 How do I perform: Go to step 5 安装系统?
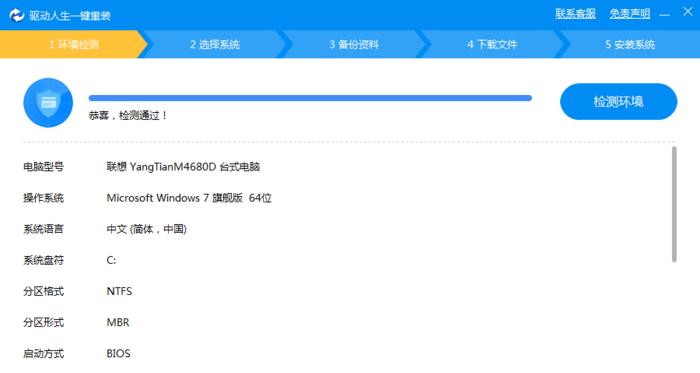pyautogui.click(x=630, y=44)
